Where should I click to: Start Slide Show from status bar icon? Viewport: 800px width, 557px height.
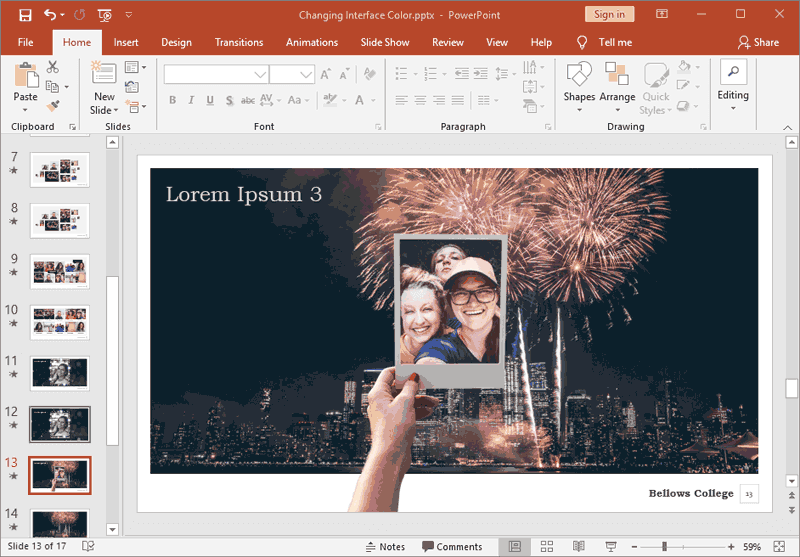tap(611, 547)
